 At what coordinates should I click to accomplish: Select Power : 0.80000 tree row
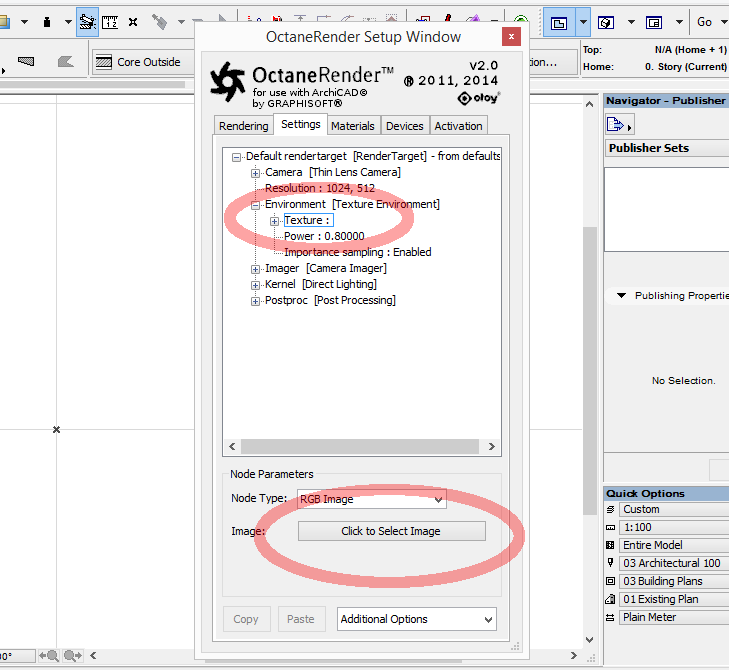coord(324,236)
